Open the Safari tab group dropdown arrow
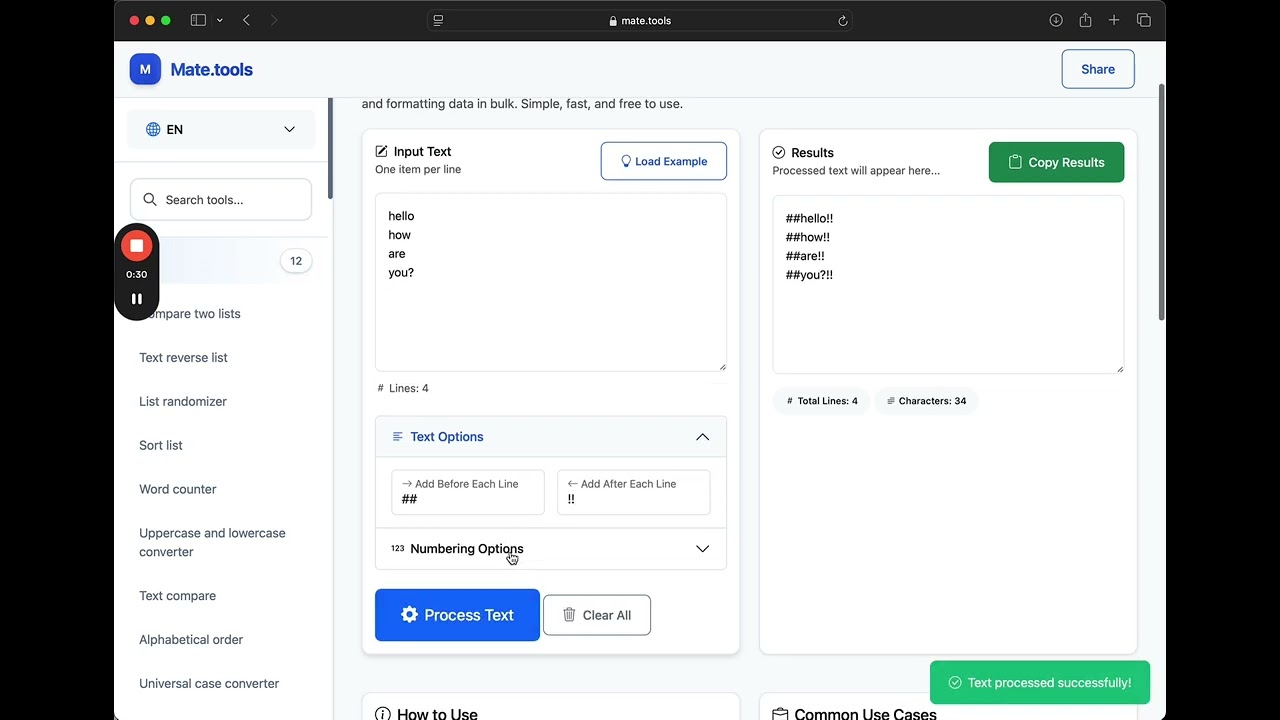This screenshot has height=720, width=1280. (220, 20)
